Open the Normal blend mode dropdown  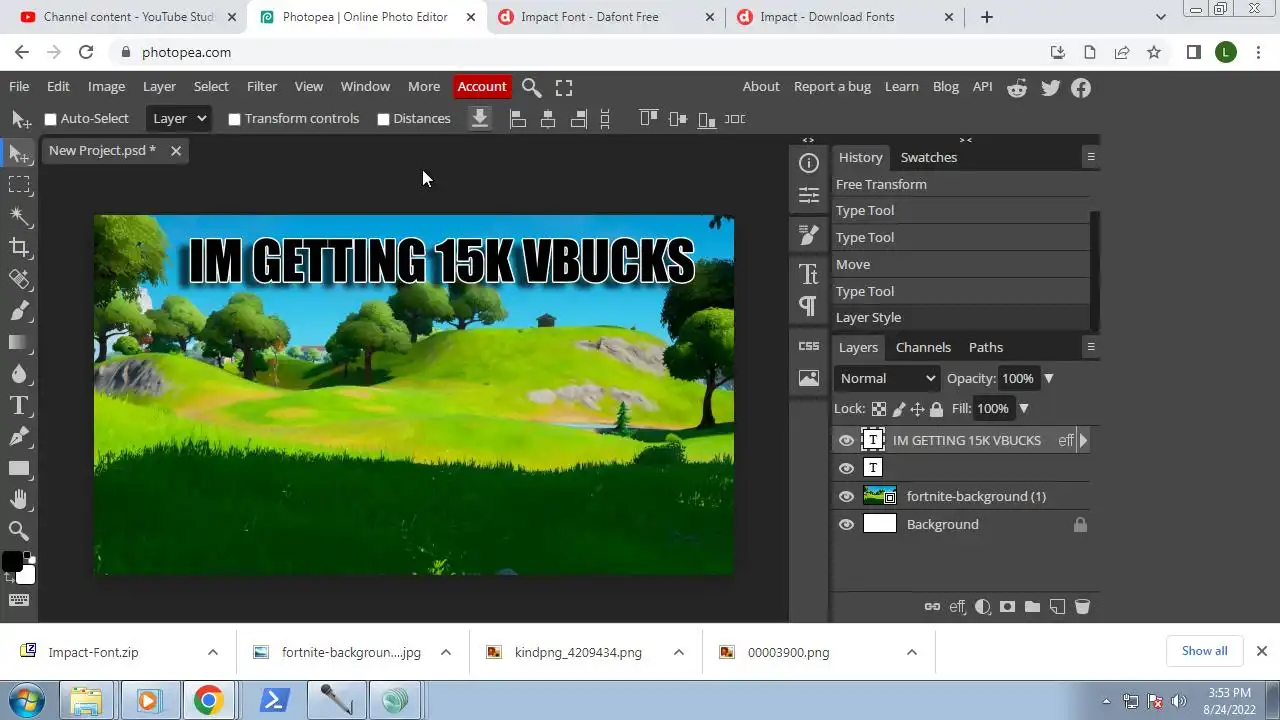[x=887, y=378]
